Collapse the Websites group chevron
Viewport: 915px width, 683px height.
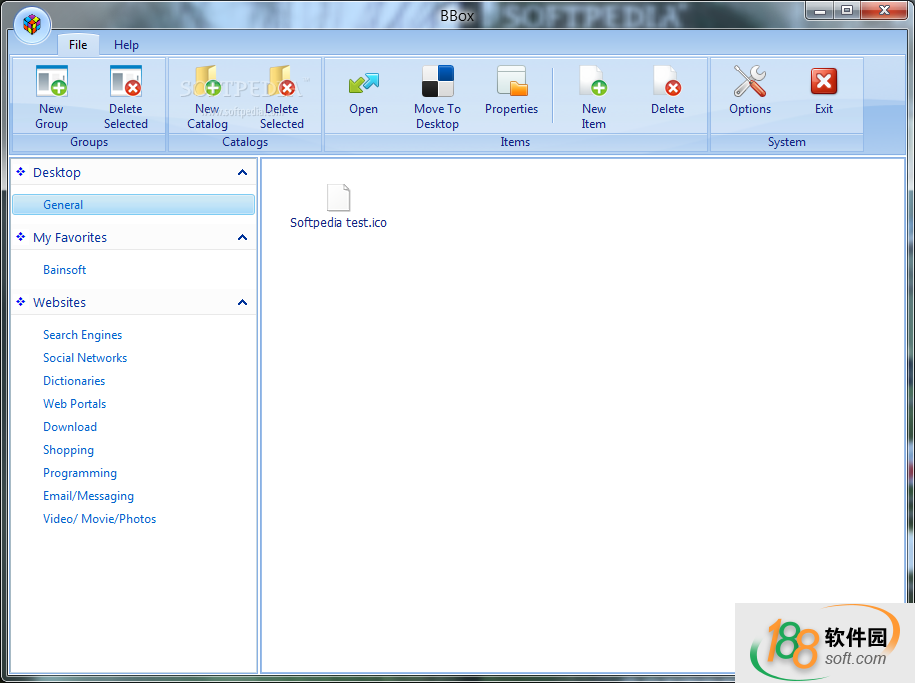tap(242, 303)
